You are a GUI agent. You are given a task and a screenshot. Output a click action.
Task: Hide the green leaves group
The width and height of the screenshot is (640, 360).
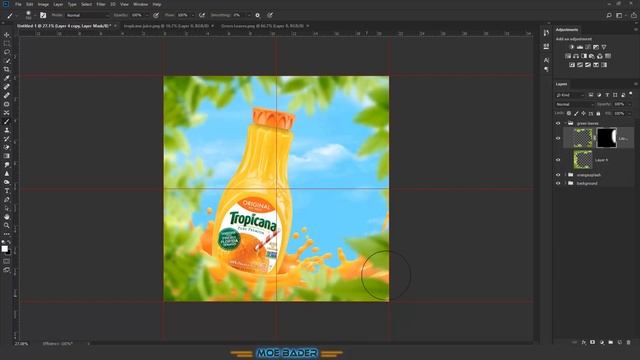(x=558, y=123)
